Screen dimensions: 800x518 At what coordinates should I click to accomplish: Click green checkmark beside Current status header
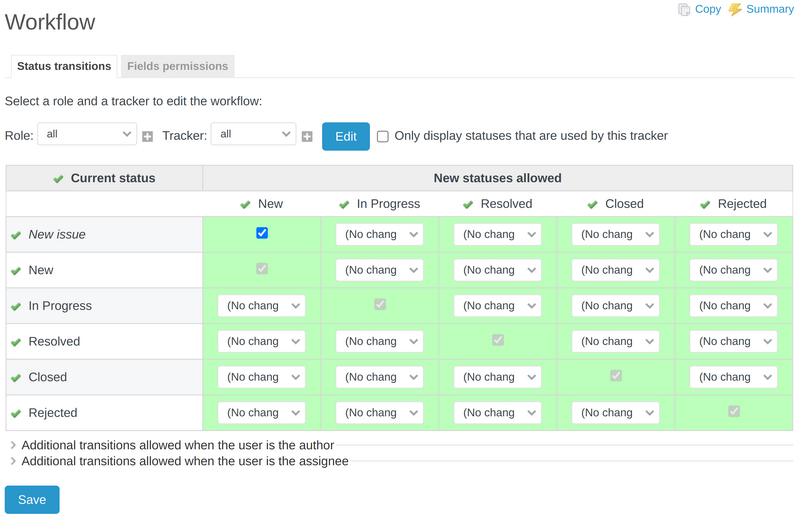tap(58, 179)
